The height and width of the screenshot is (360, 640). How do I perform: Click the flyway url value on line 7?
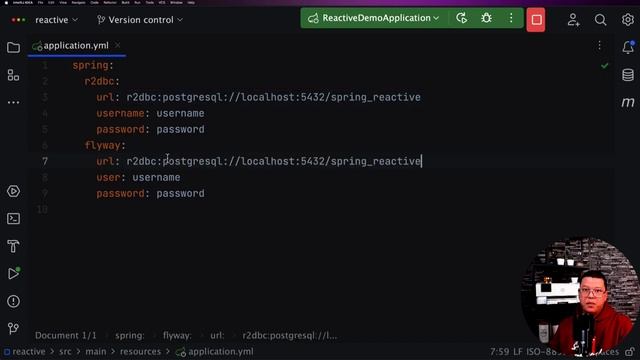(x=273, y=161)
